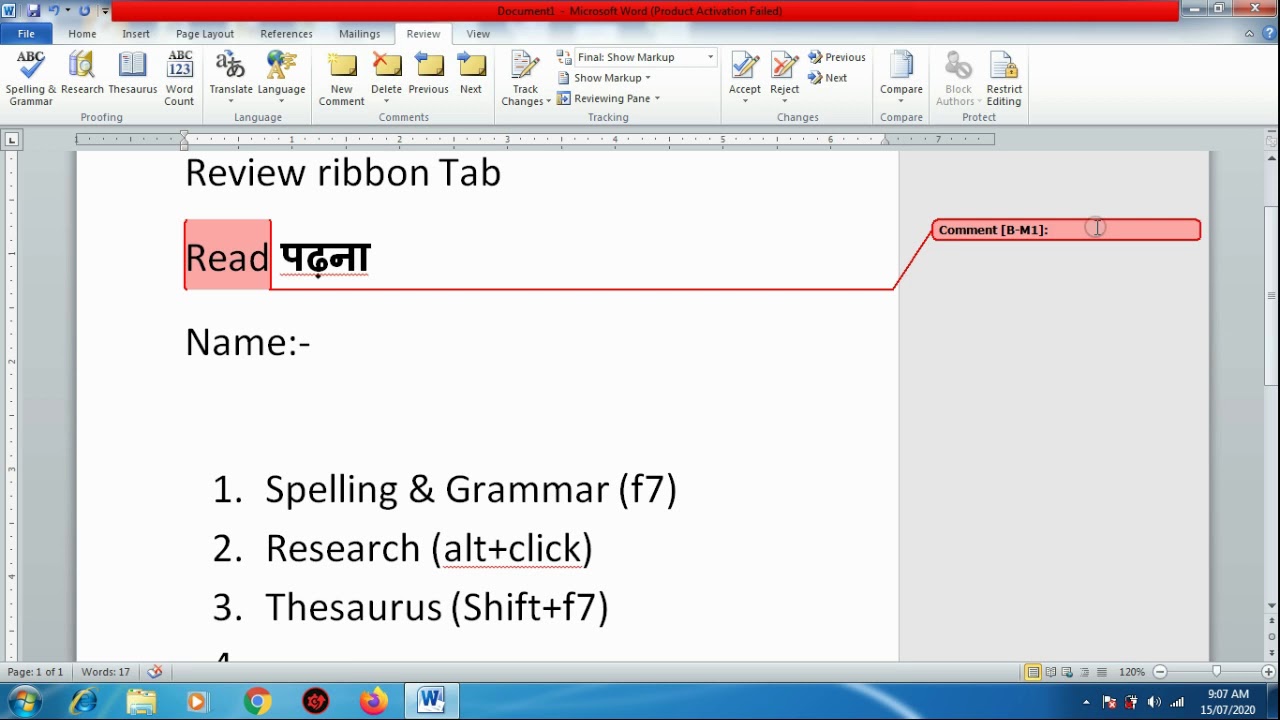Switch to Web Layout view

tap(1068, 672)
